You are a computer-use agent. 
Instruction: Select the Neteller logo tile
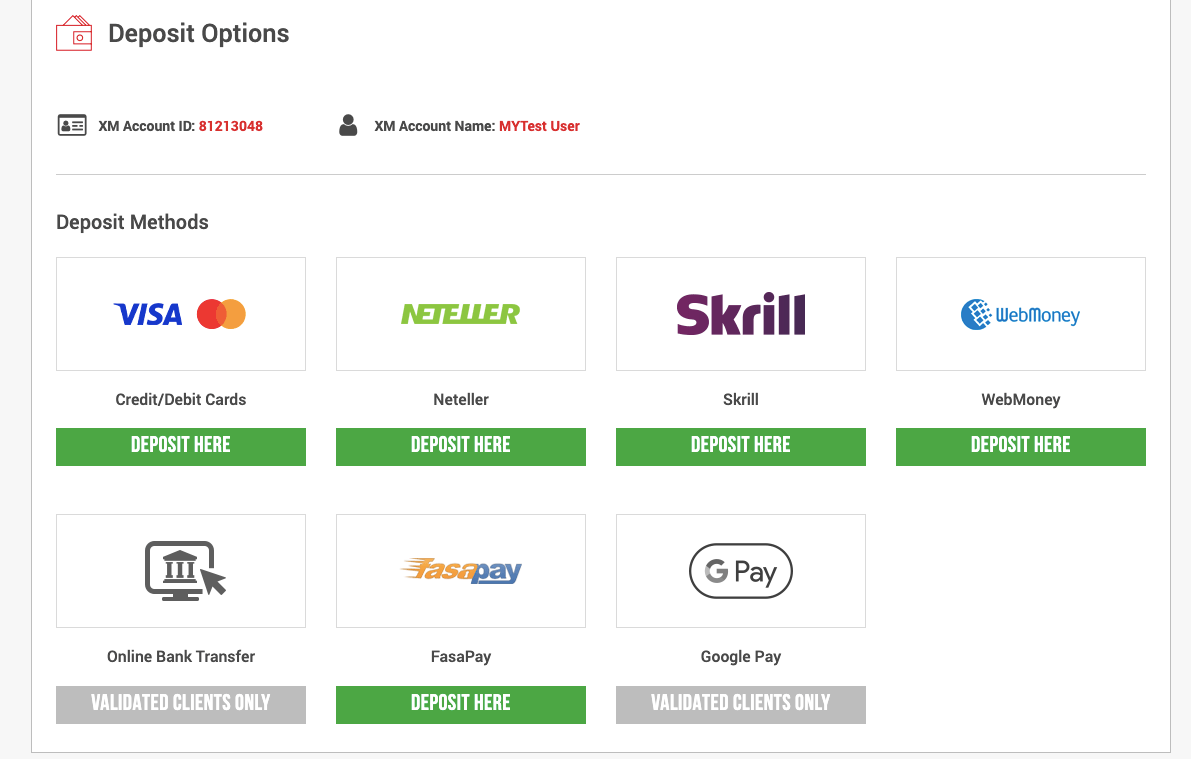[461, 314]
